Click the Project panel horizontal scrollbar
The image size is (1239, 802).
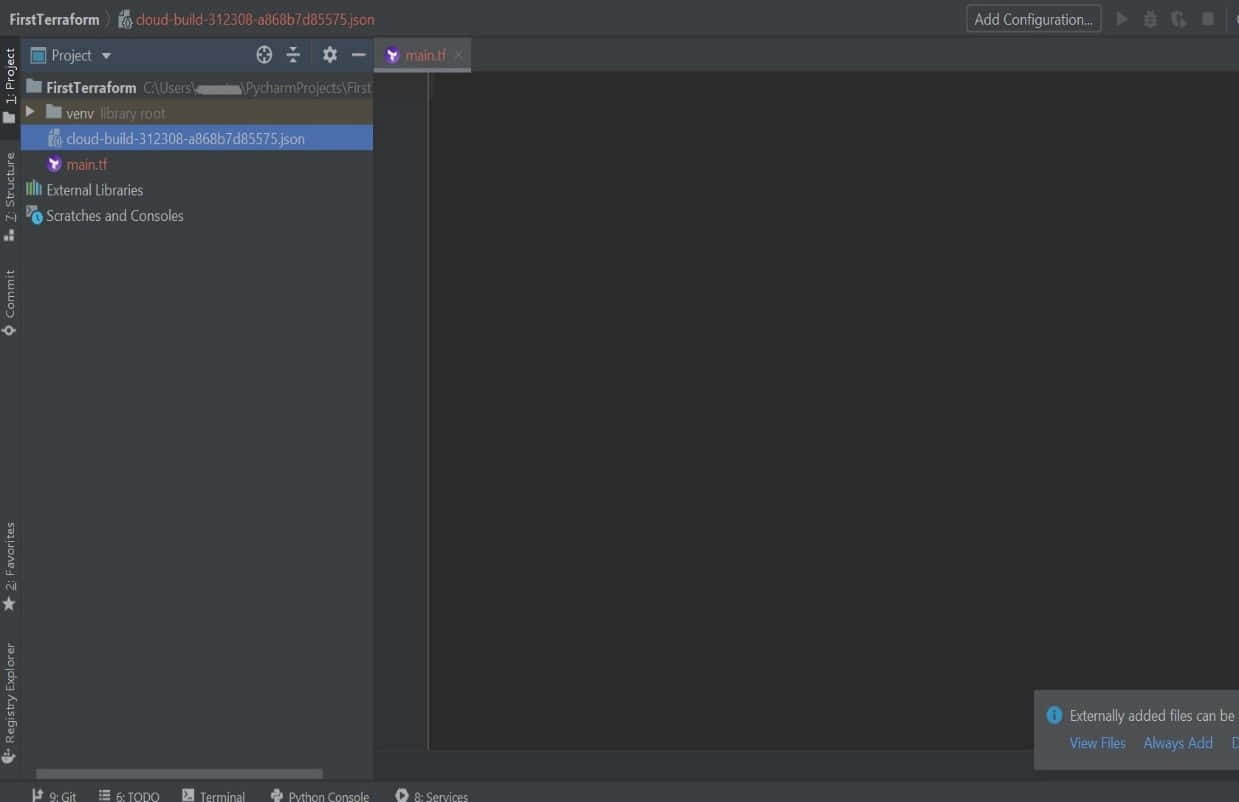click(x=179, y=773)
